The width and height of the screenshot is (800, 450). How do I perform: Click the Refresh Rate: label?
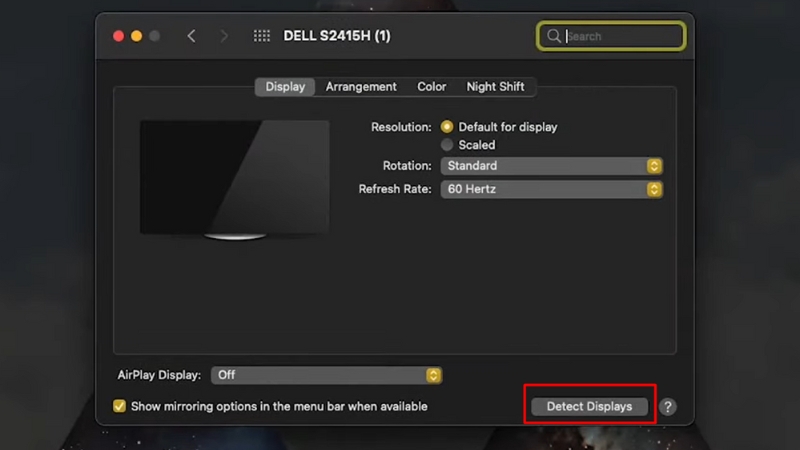[395, 189]
